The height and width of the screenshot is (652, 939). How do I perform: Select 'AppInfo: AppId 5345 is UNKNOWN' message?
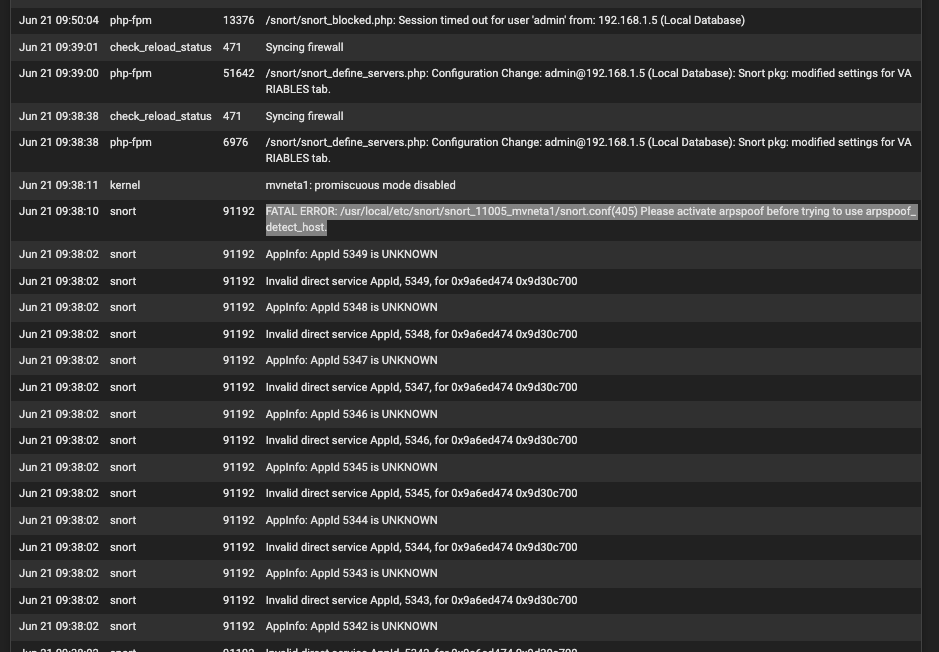[x=352, y=467]
